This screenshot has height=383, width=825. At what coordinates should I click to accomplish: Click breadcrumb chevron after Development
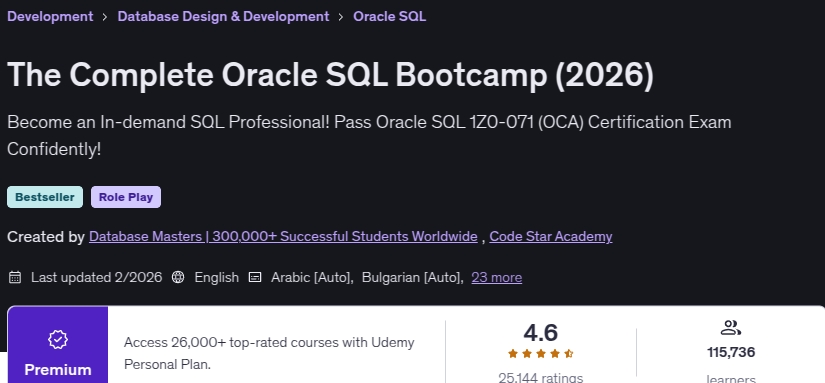(105, 17)
